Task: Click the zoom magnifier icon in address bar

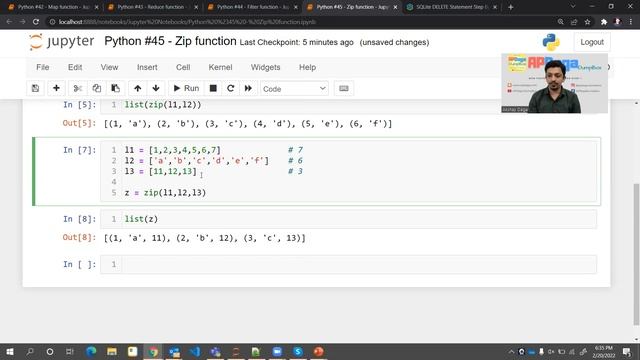Action: (x=561, y=22)
